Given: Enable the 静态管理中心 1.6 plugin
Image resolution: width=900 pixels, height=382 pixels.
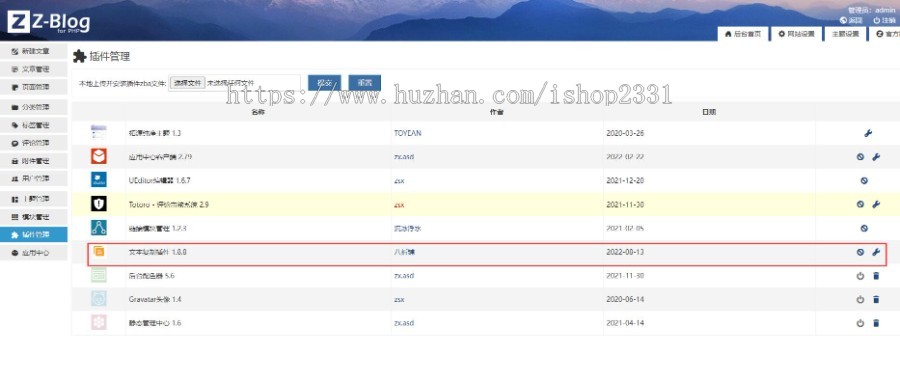Looking at the screenshot, I should 860,323.
